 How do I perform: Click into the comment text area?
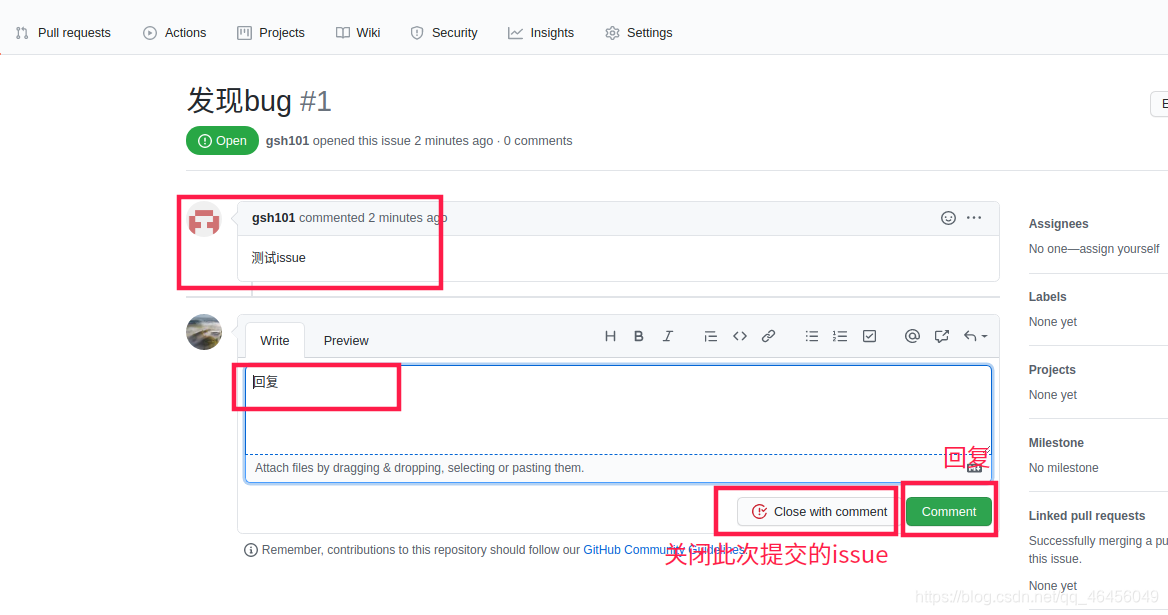coord(618,410)
